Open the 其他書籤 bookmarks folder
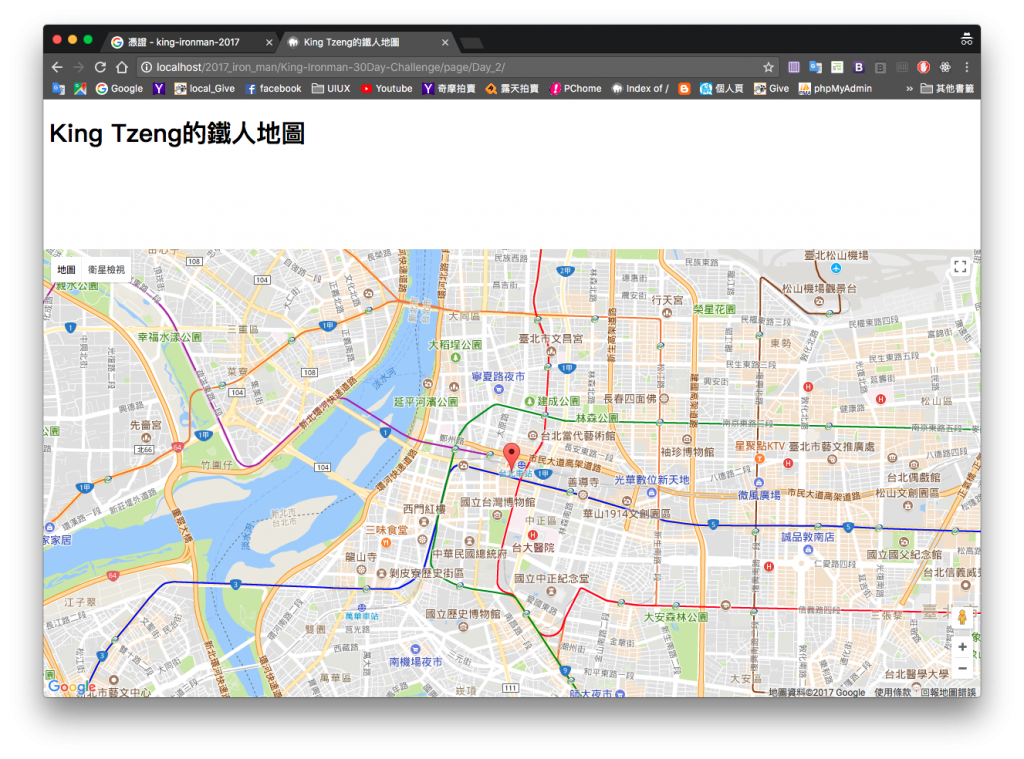 point(947,89)
